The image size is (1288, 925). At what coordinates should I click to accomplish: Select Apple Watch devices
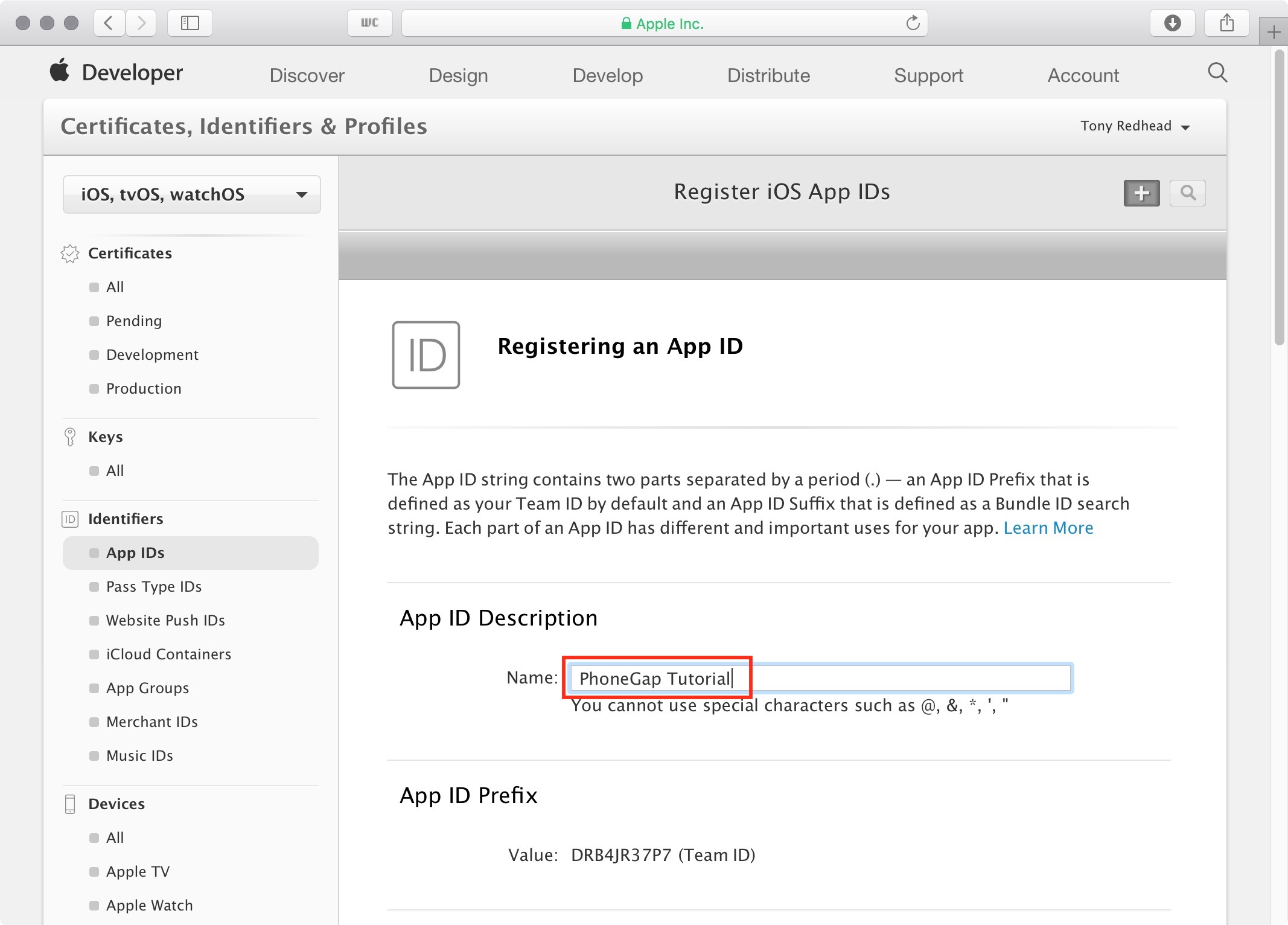[149, 906]
